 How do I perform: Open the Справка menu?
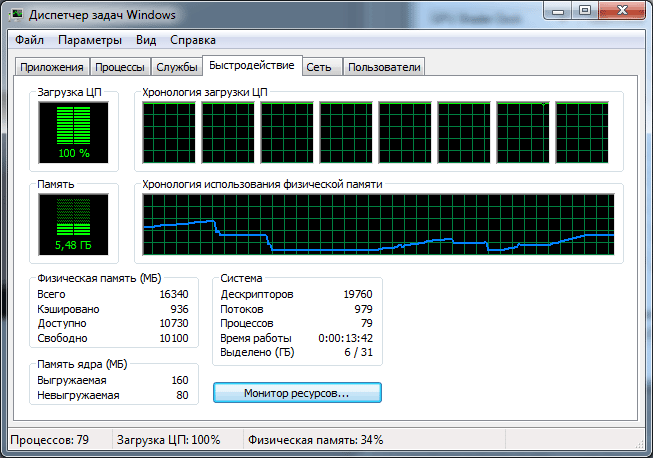coord(193,40)
